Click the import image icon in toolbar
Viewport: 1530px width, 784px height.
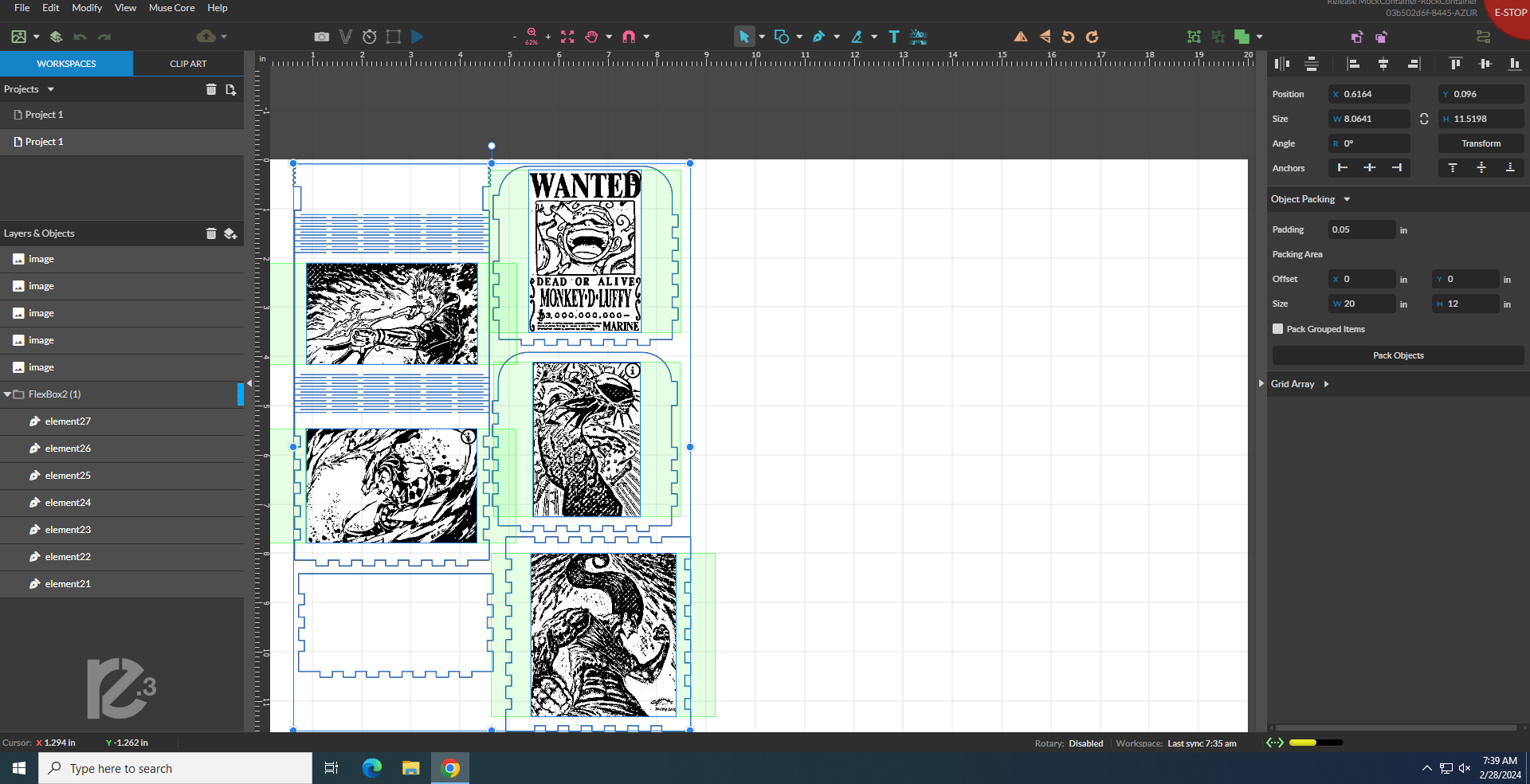click(x=19, y=37)
